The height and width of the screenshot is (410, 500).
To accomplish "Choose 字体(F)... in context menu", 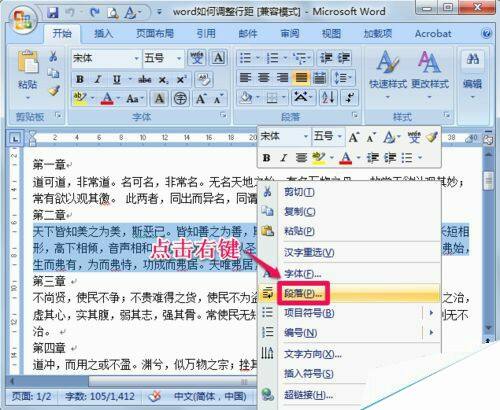I will 350,274.
